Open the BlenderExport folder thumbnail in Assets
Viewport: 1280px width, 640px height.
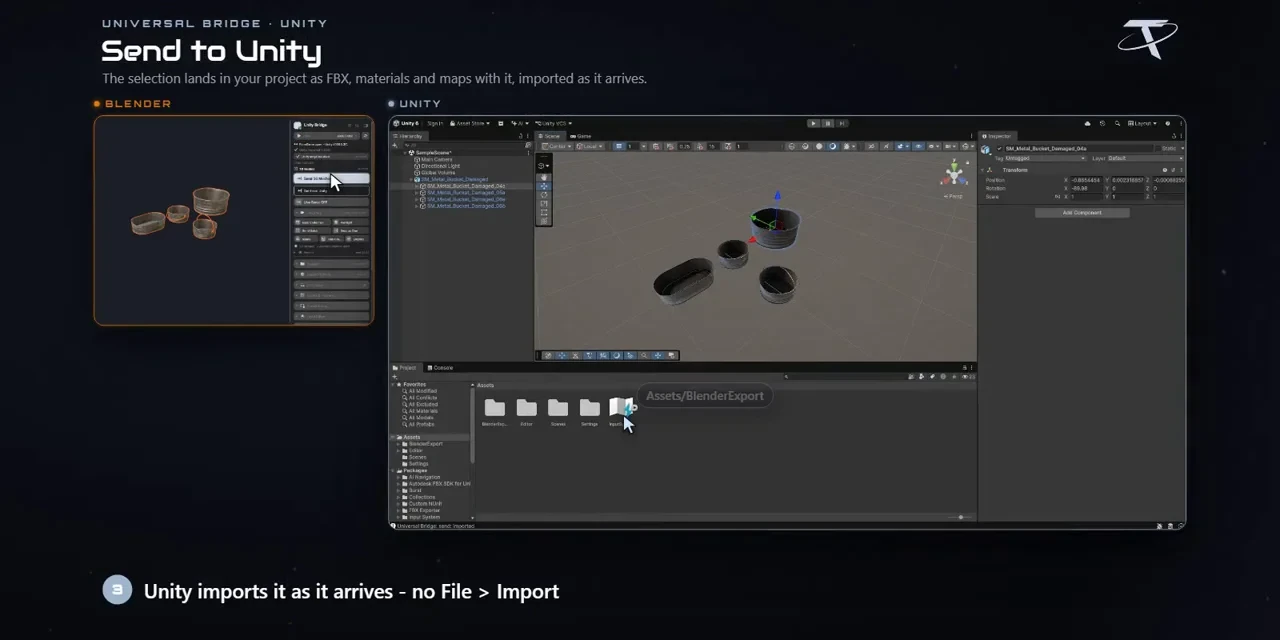point(495,410)
